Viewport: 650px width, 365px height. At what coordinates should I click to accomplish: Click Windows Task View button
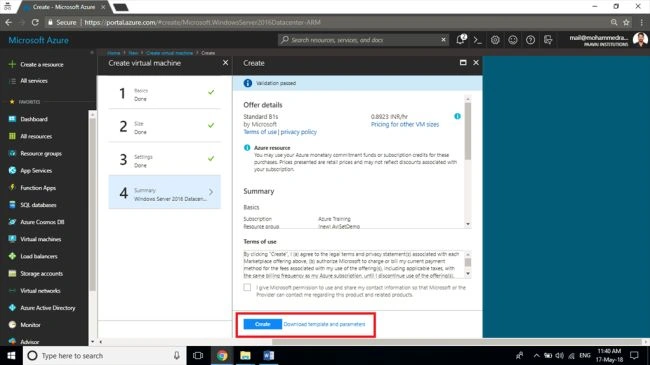(x=198, y=355)
